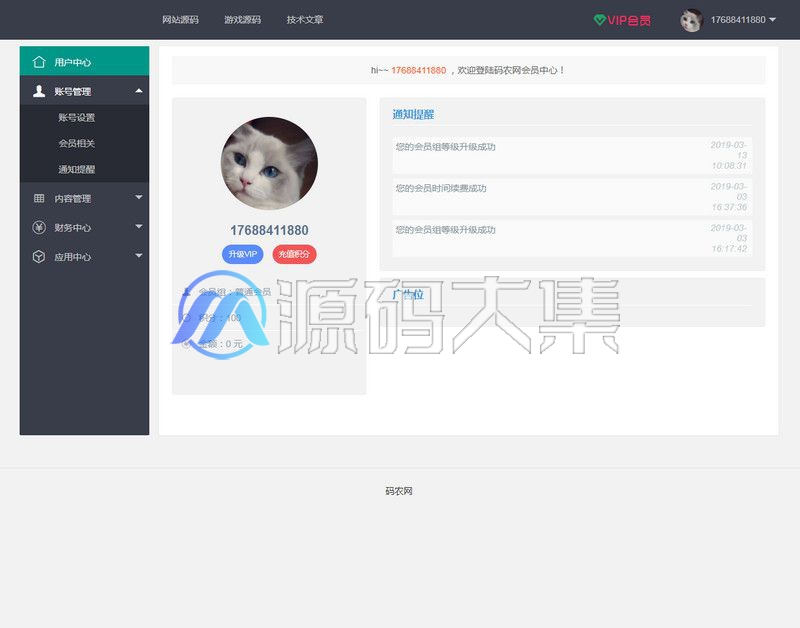
Task: Click the username 17688411880 under avatar
Action: click(x=269, y=231)
